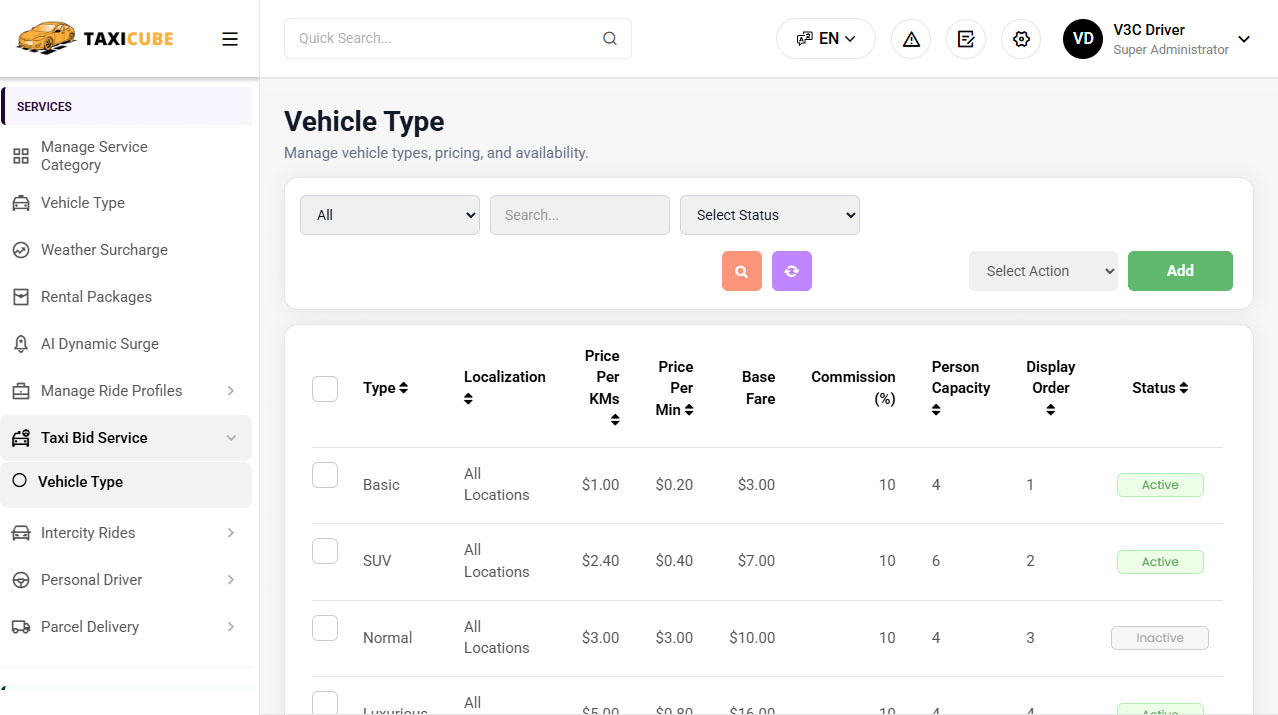Open the EN language dropdown

[826, 39]
